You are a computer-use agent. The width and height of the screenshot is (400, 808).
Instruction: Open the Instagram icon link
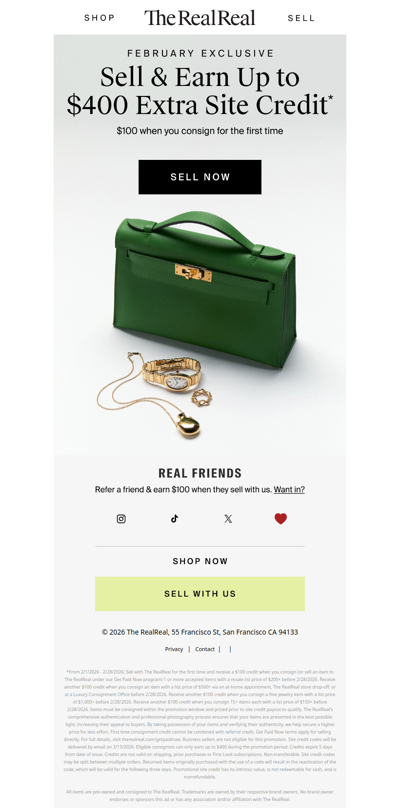coord(121,519)
